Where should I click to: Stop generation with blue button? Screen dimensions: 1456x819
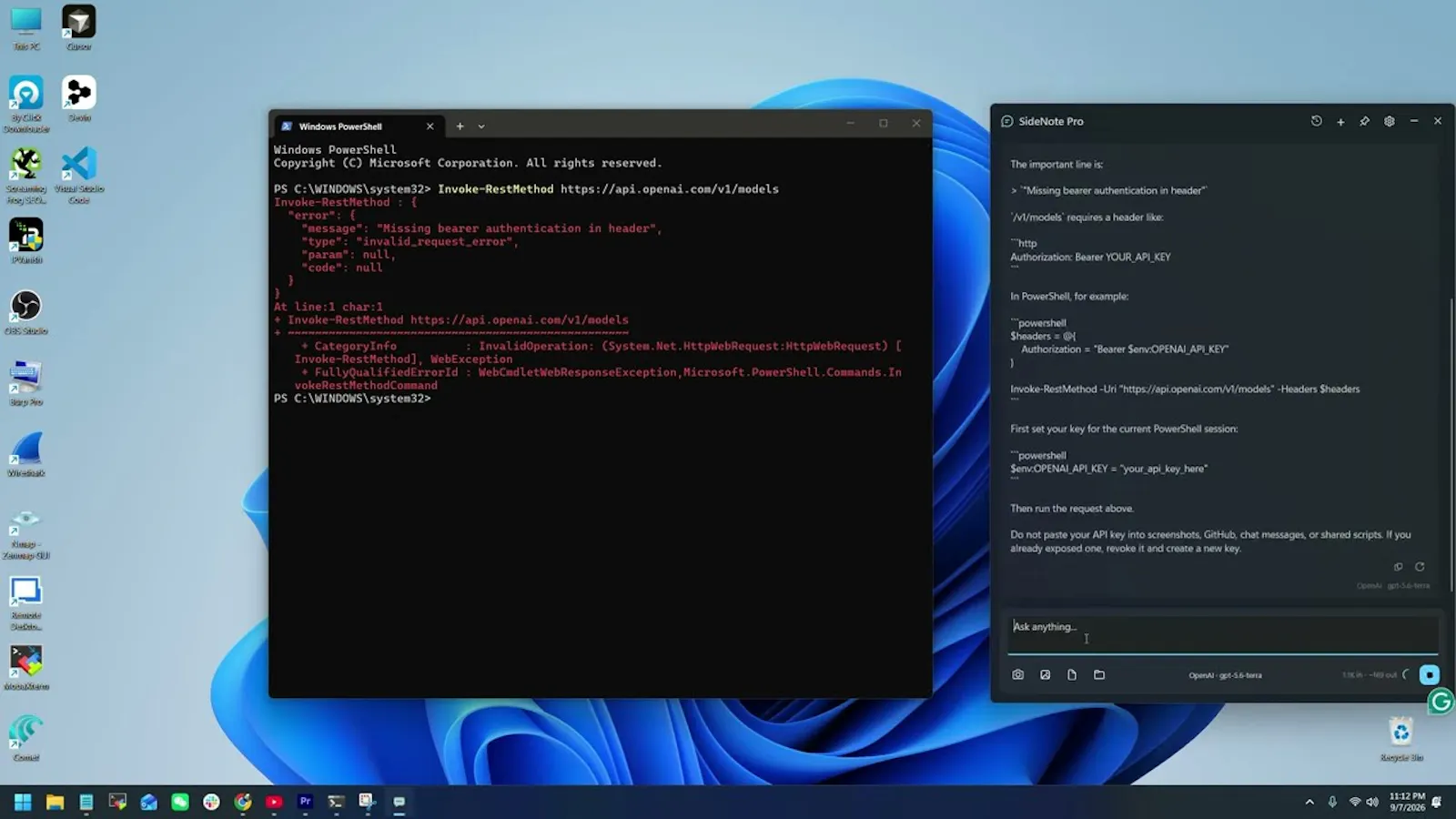[1430, 675]
